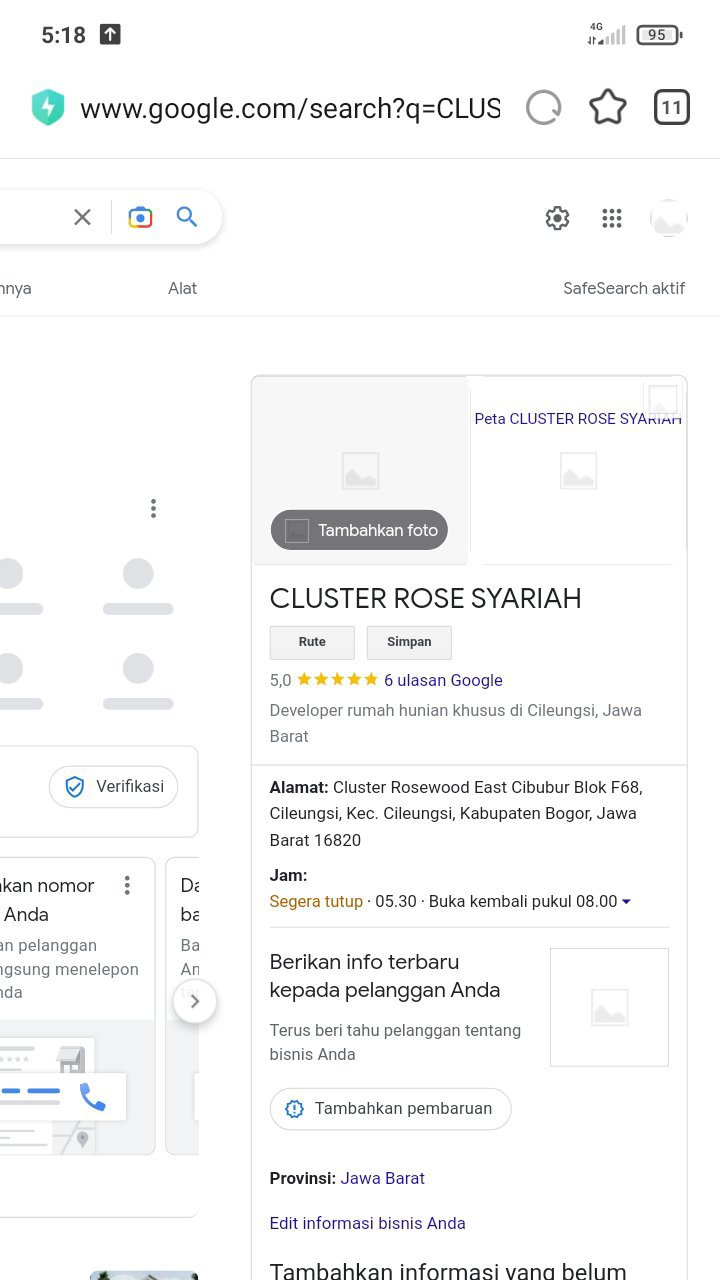Click the Simpan button
This screenshot has height=1280, width=720.
(x=409, y=642)
